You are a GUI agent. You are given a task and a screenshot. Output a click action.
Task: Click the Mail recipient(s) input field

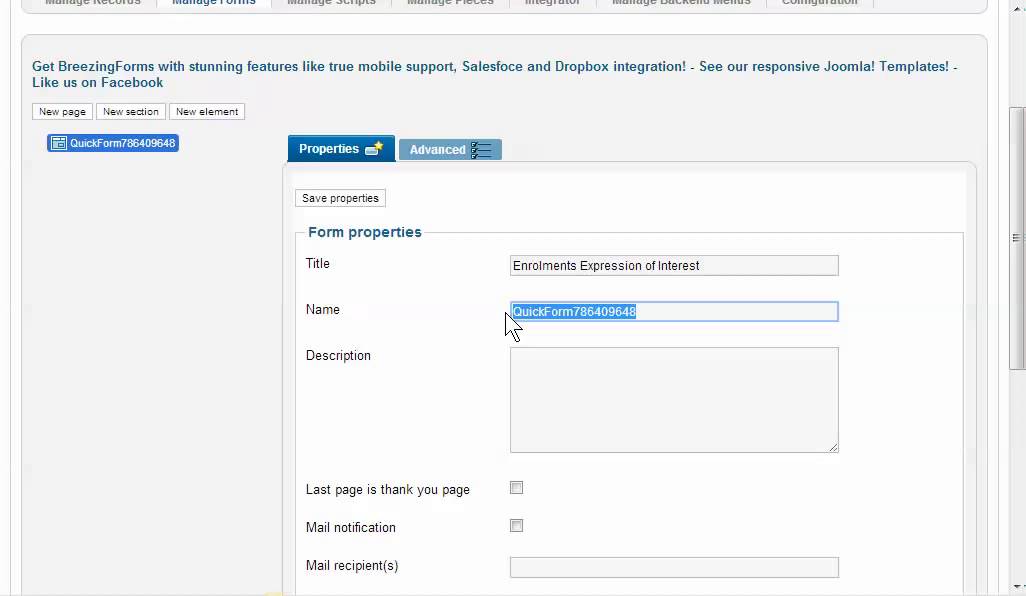tap(674, 567)
